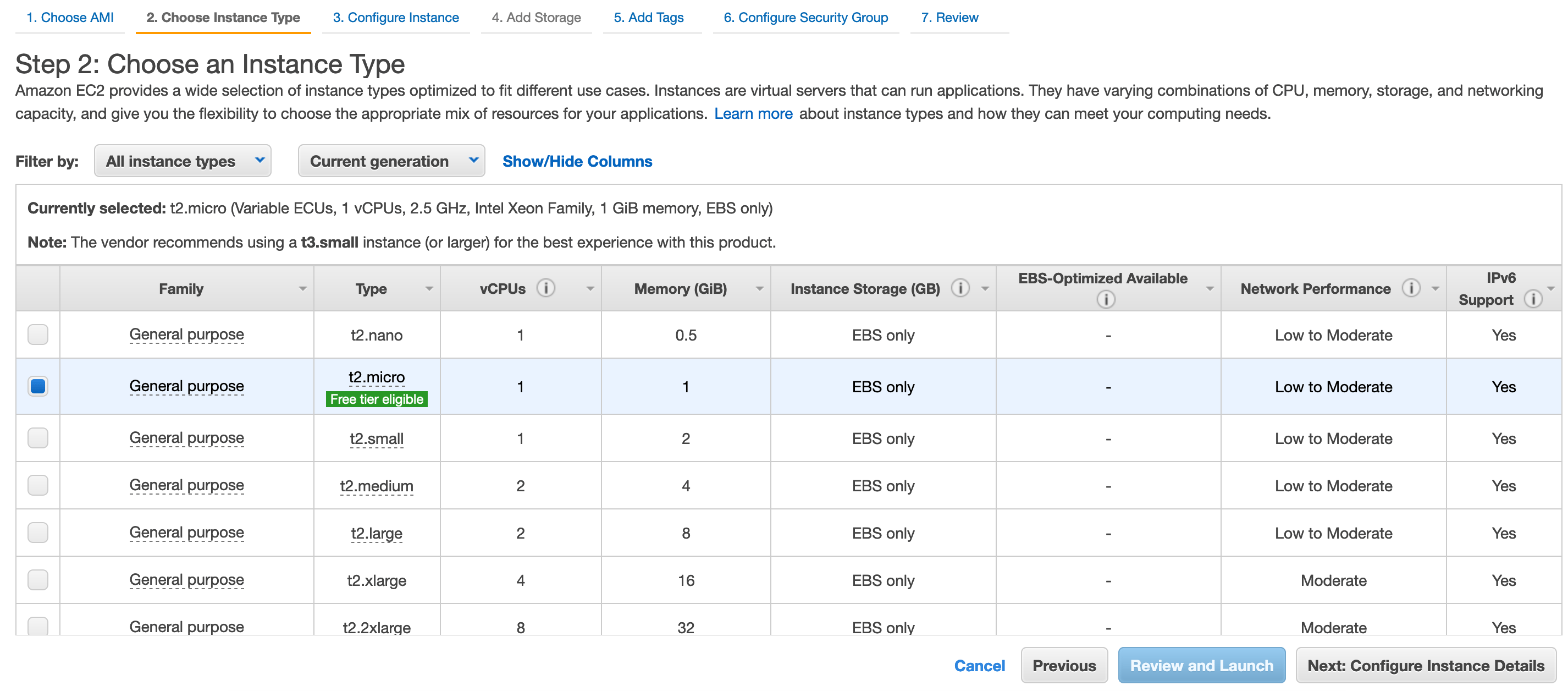Open the Configure Security Group tab

tap(805, 17)
